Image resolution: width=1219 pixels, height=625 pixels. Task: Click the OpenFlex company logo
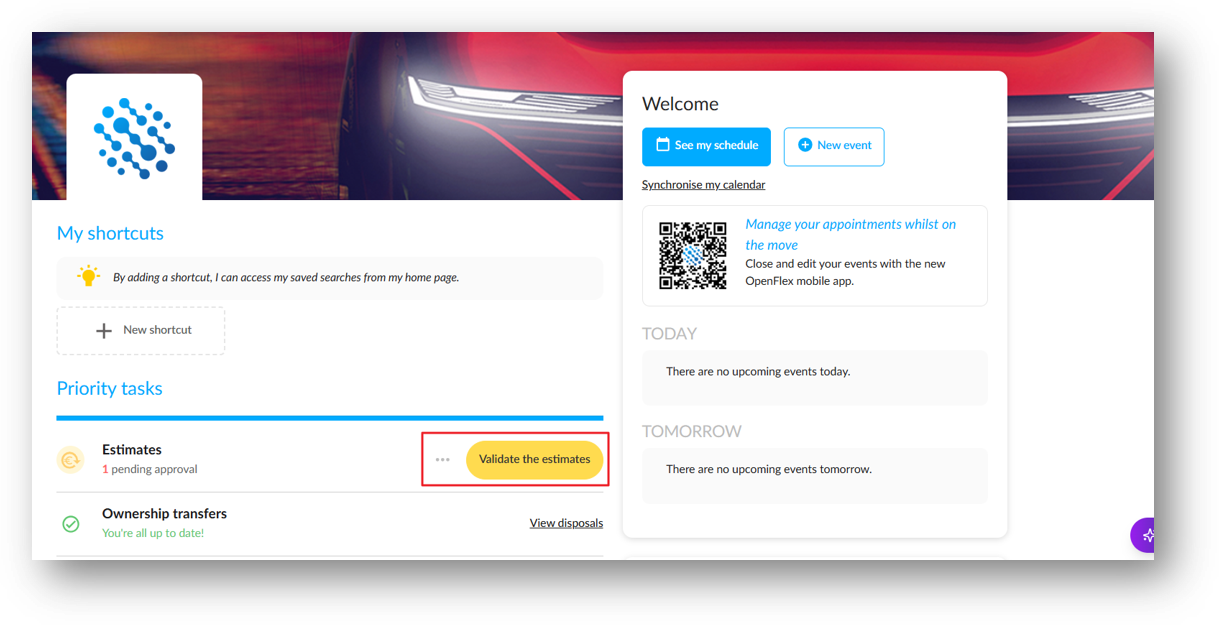tap(134, 138)
